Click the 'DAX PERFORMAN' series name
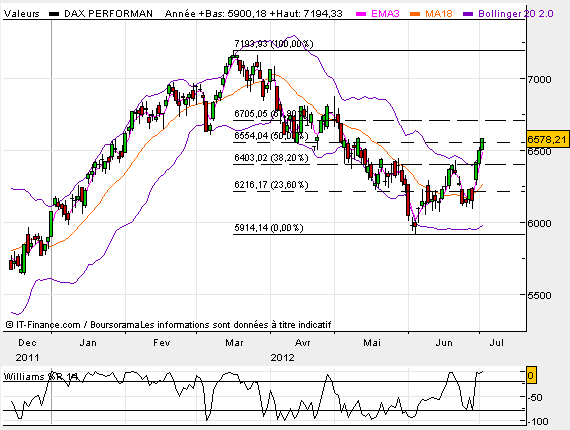Image resolution: width=570 pixels, height=430 pixels. (108, 14)
